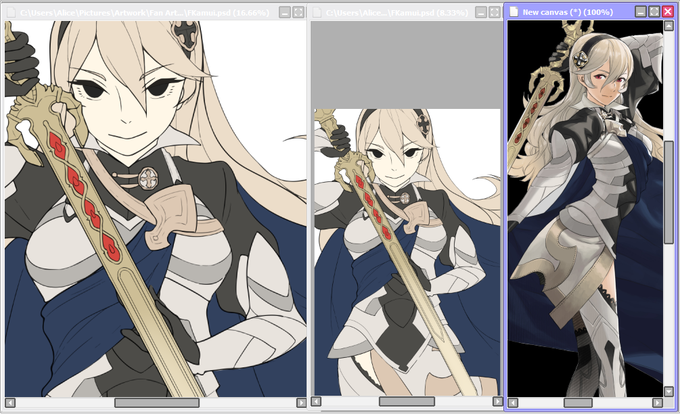The width and height of the screenshot is (680, 414).
Task: Minimize the New canvas window
Action: click(641, 12)
